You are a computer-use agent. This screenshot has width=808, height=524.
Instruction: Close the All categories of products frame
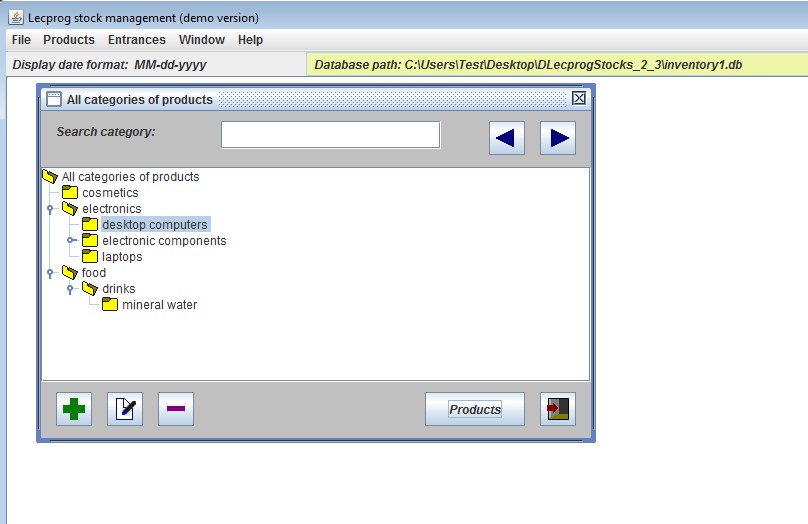579,98
